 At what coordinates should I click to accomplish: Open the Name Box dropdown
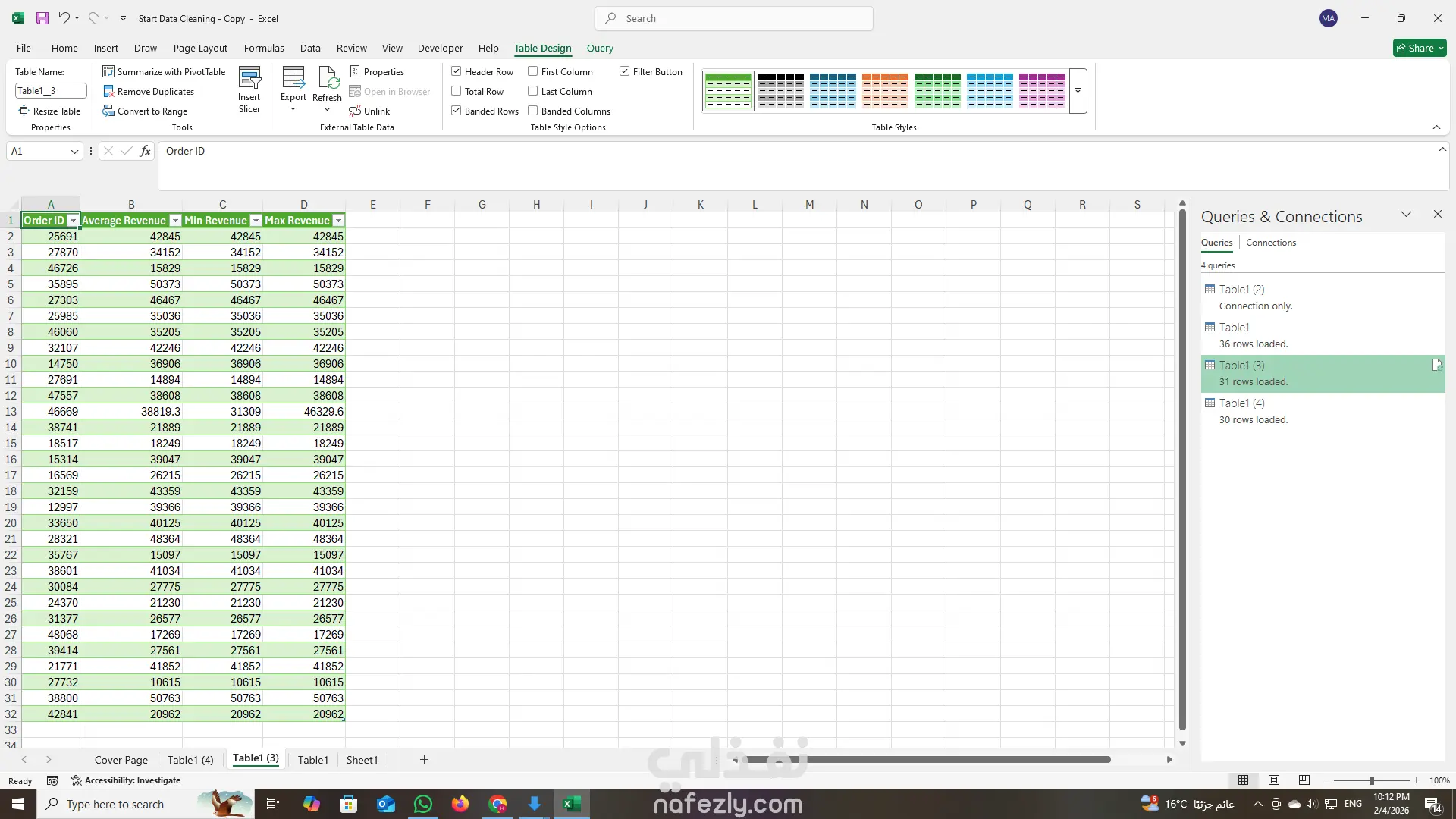pos(74,152)
